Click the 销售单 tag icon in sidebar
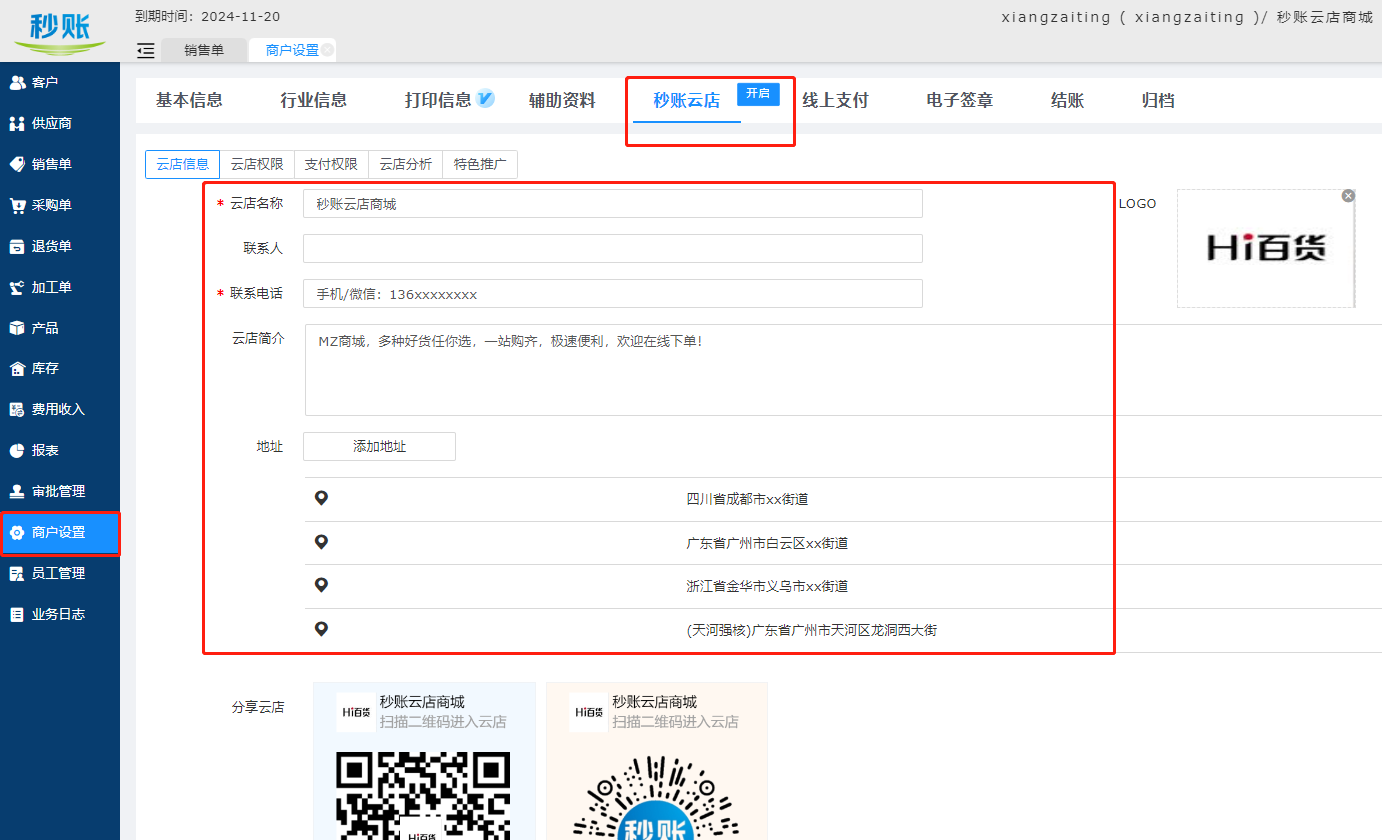The image size is (1382, 840). (x=17, y=164)
